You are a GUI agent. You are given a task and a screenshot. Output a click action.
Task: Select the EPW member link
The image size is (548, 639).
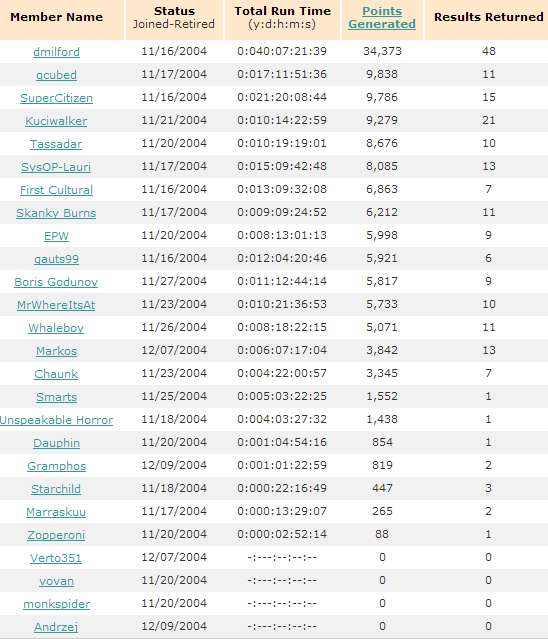pyautogui.click(x=56, y=236)
